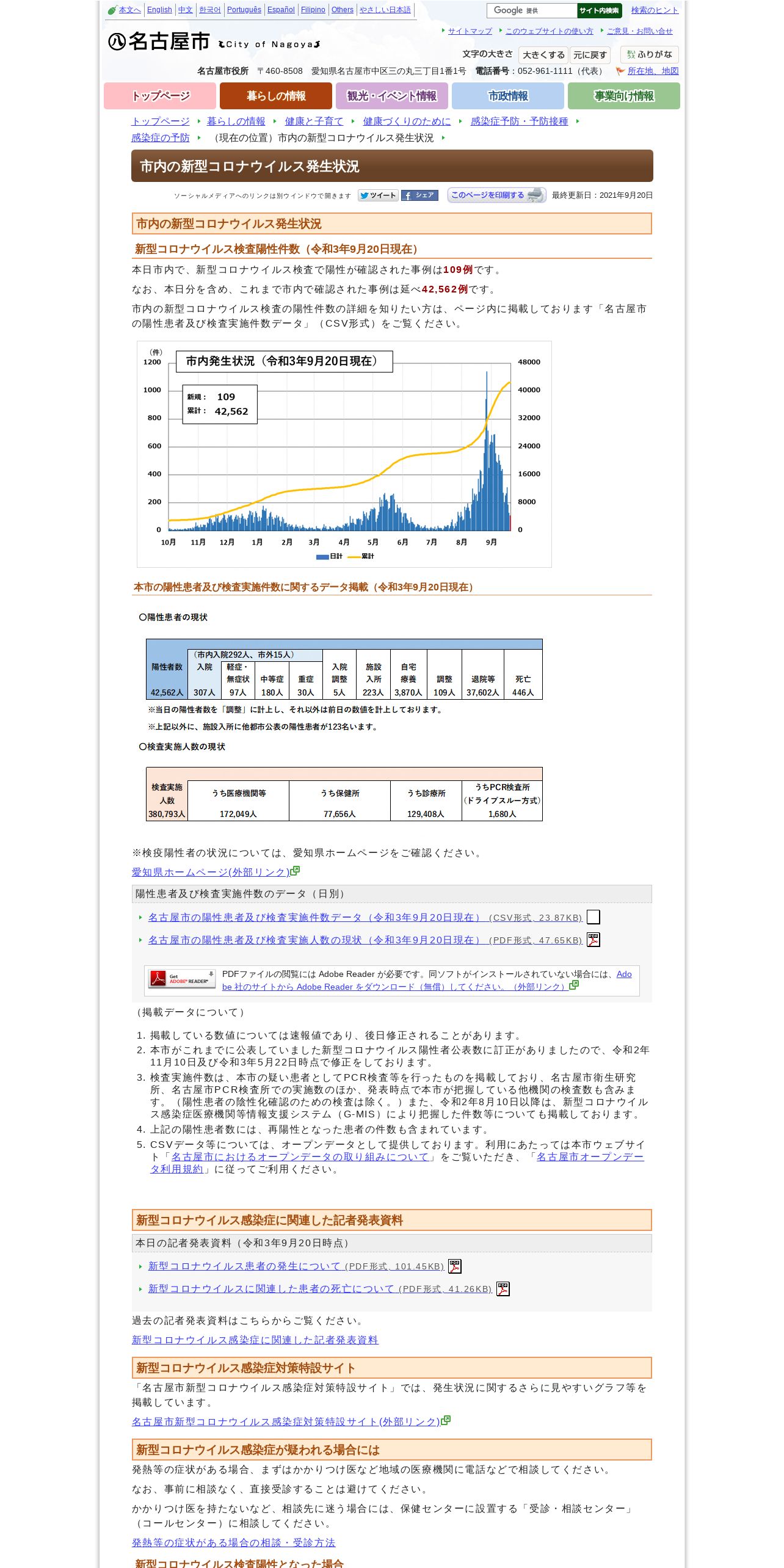Open the 市政情報 navigation tab
Viewport: 784px width, 1568px height.
508,96
